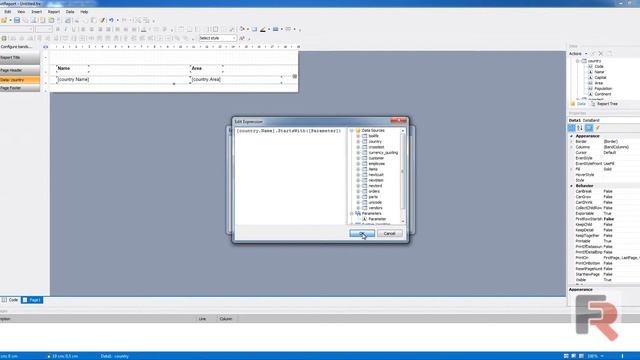Select the Page Footer band
This screenshot has height=360, width=640.
[x=20, y=88]
